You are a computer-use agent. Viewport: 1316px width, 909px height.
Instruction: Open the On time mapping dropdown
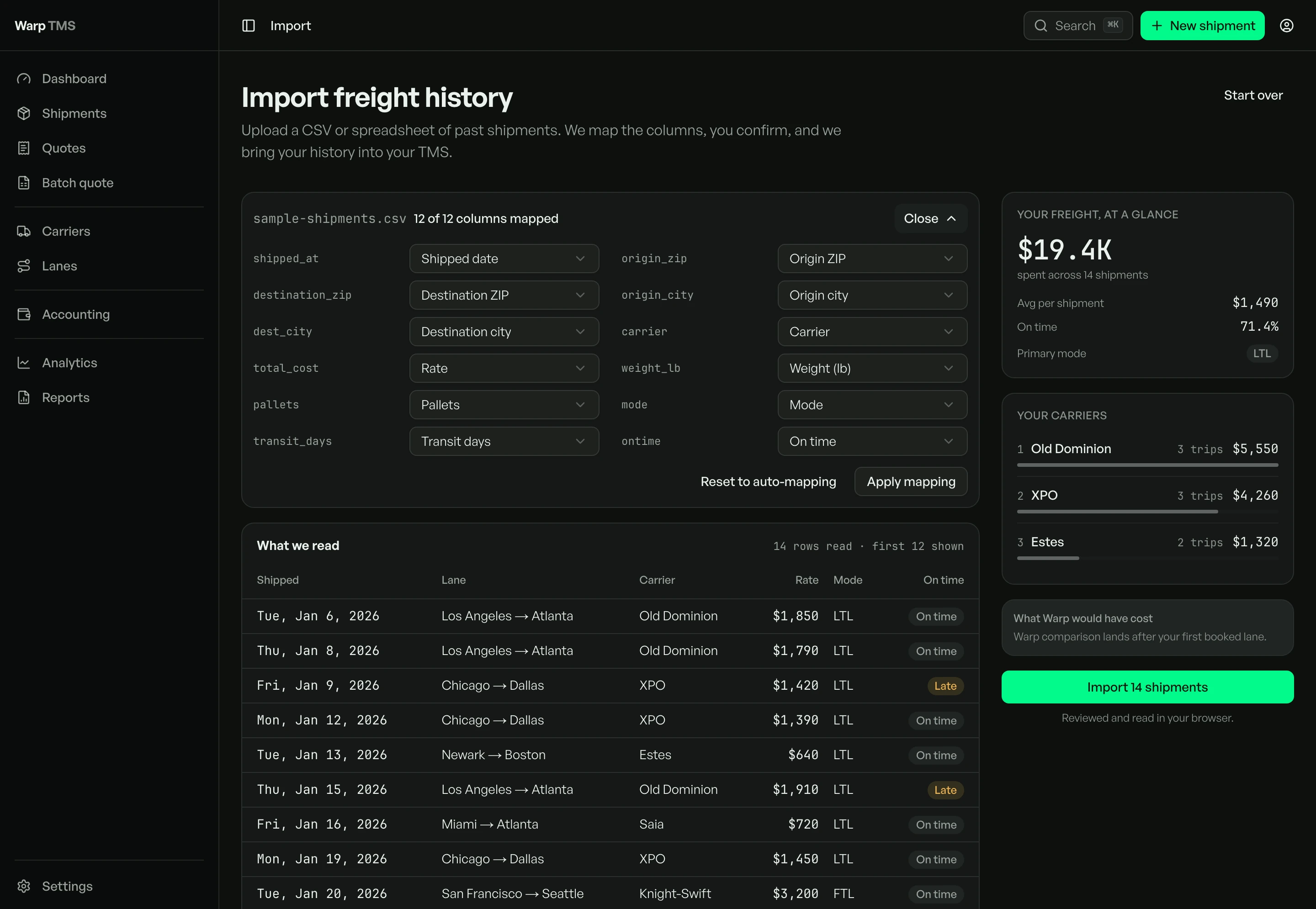tap(872, 441)
